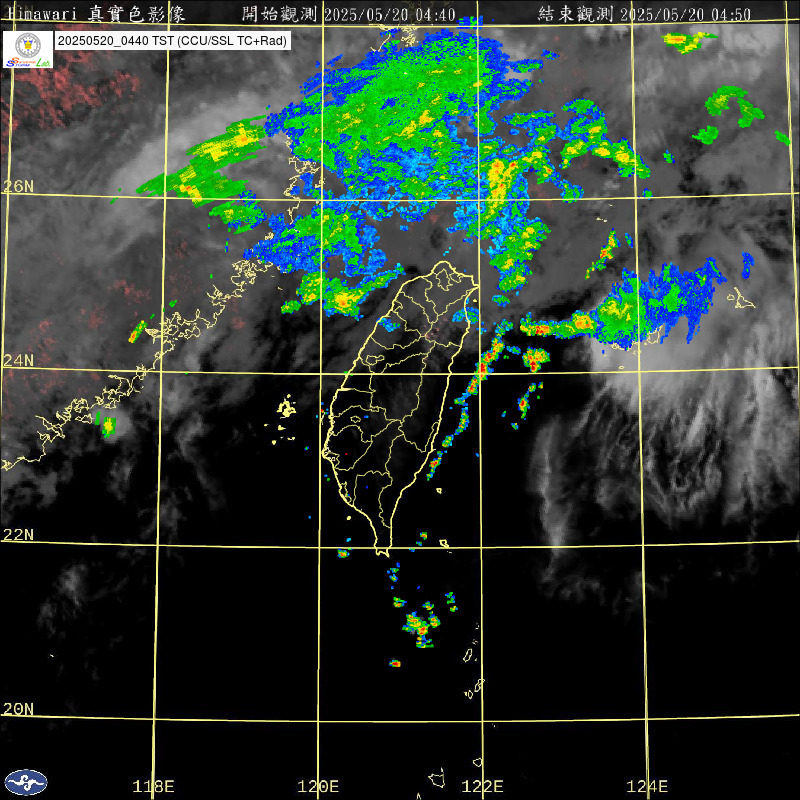Click the 26N latitude label
Image resolution: width=800 pixels, height=800 pixels.
tap(18, 186)
